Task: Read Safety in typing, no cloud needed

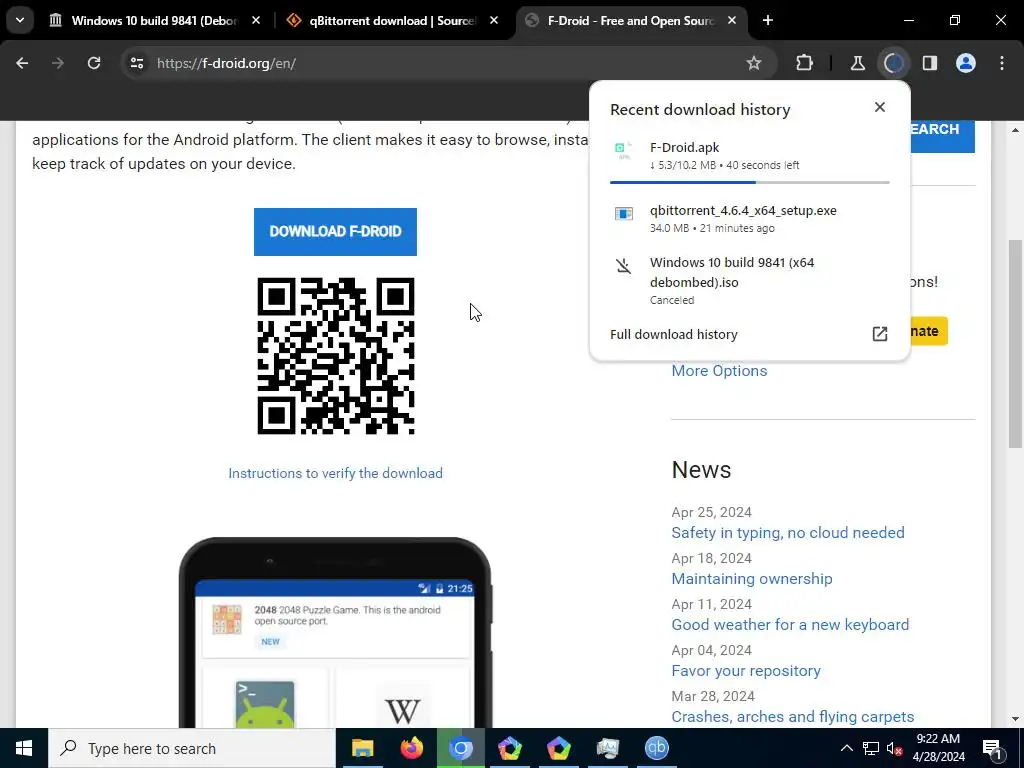Action: coord(788,532)
